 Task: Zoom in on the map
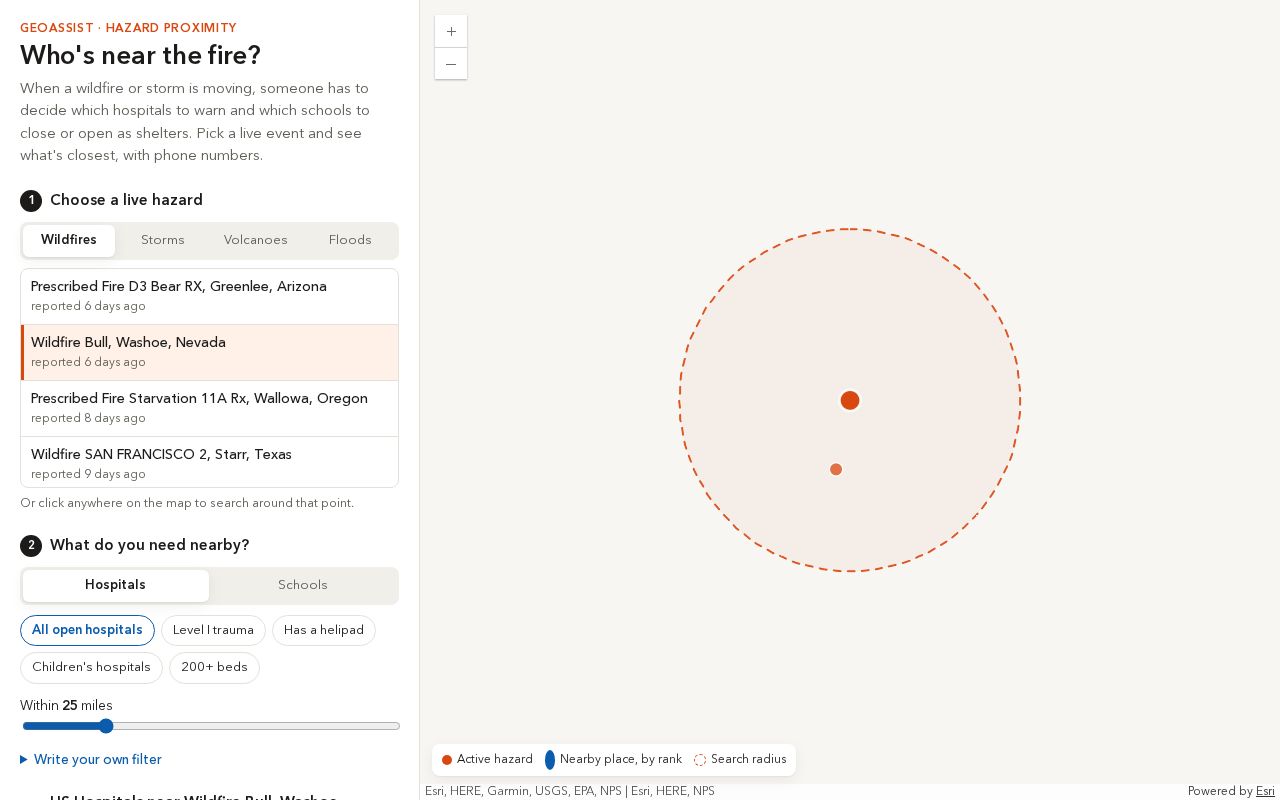451,32
